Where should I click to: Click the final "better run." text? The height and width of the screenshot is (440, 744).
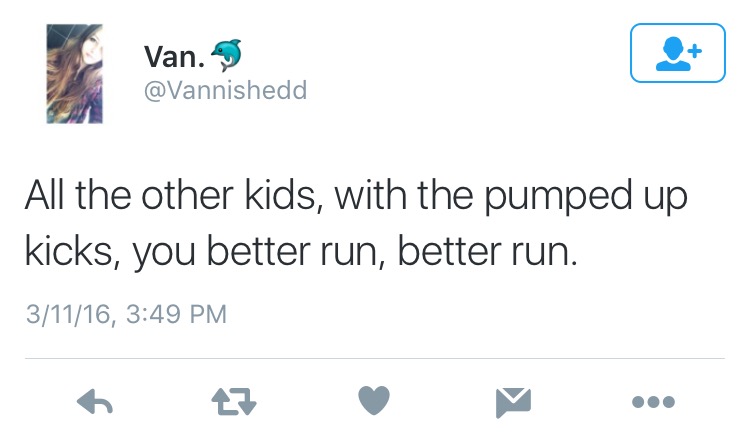(x=488, y=249)
